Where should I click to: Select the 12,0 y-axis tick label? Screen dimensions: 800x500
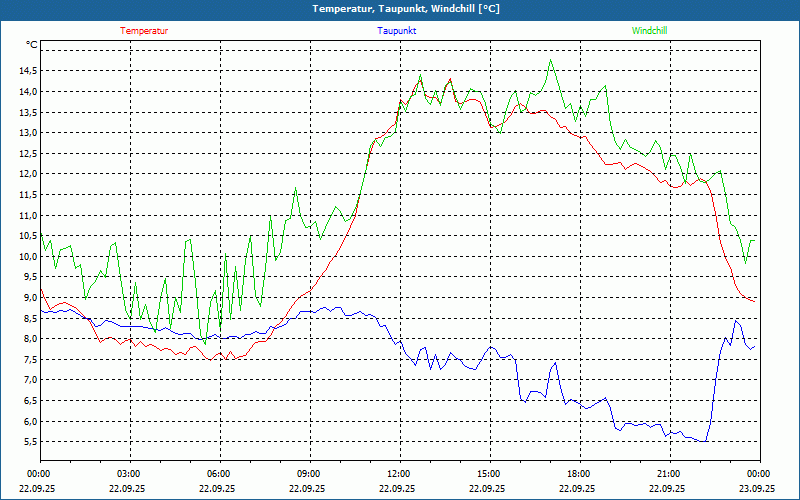click(26, 174)
